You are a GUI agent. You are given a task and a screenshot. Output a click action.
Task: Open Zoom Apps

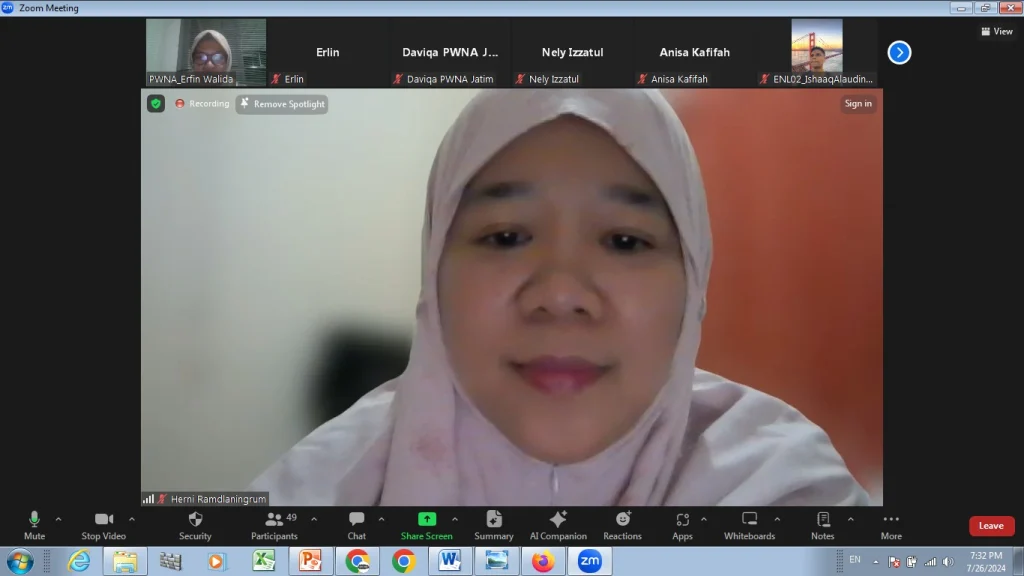(x=683, y=525)
